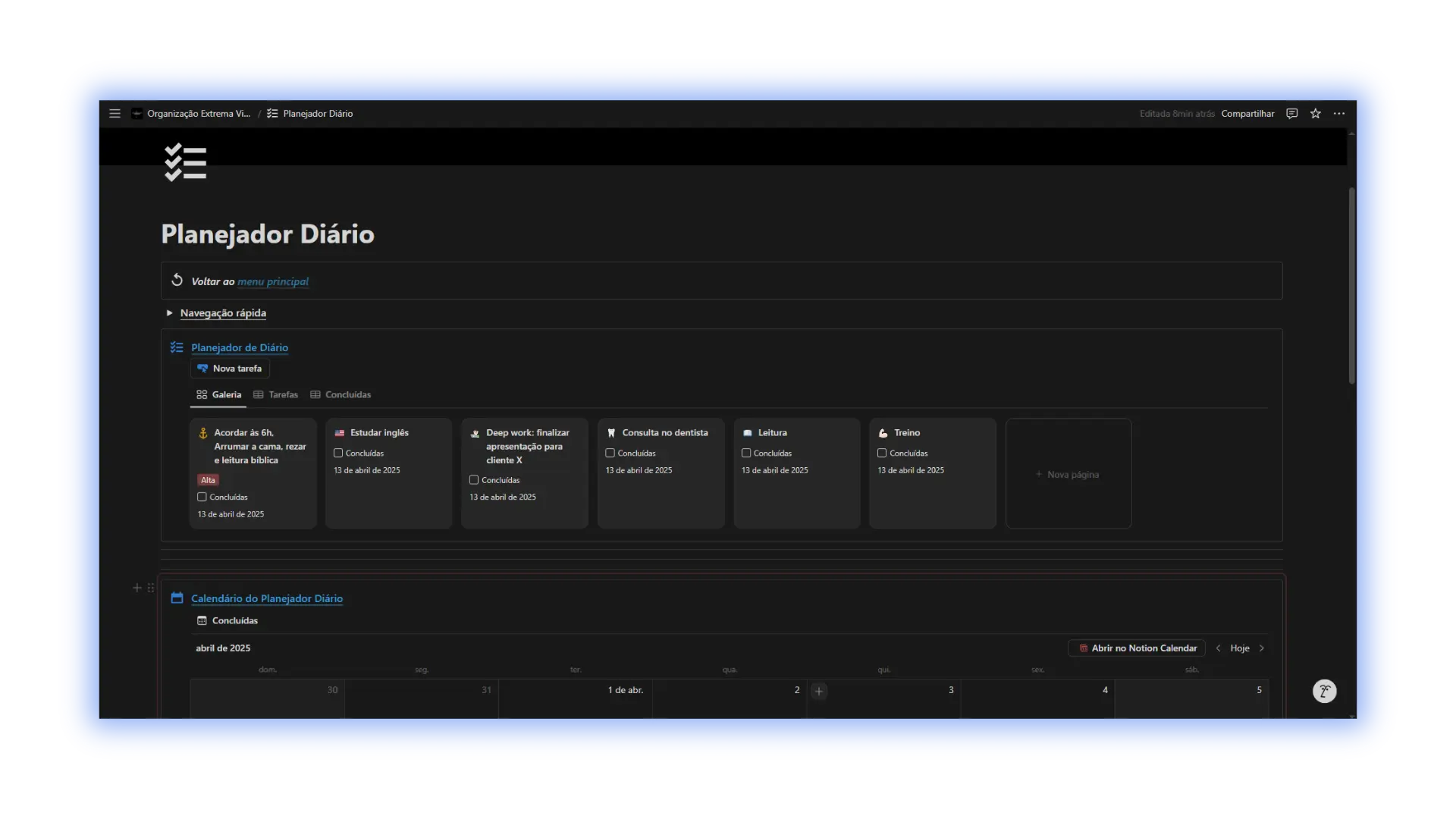Open the three-dot page options menu
The image size is (1456, 819).
pos(1339,114)
